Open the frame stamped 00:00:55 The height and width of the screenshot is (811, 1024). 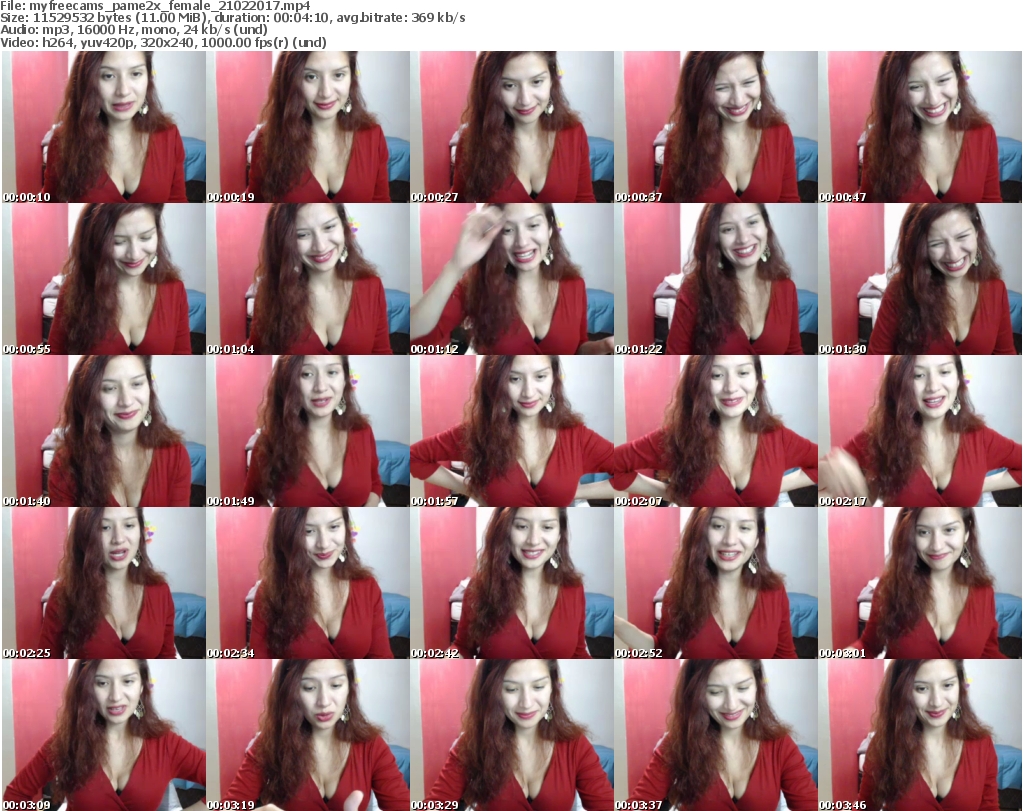pos(104,279)
